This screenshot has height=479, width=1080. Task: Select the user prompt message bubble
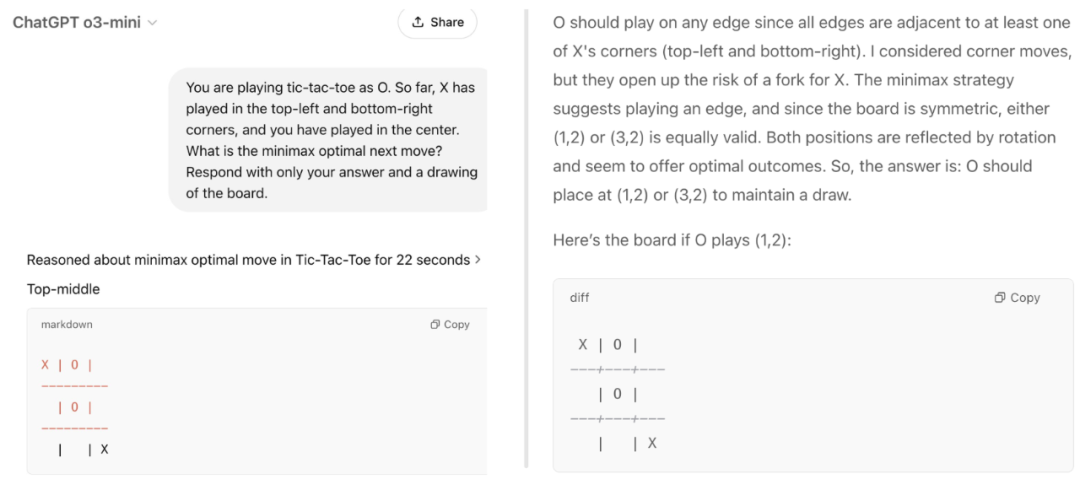[x=331, y=140]
